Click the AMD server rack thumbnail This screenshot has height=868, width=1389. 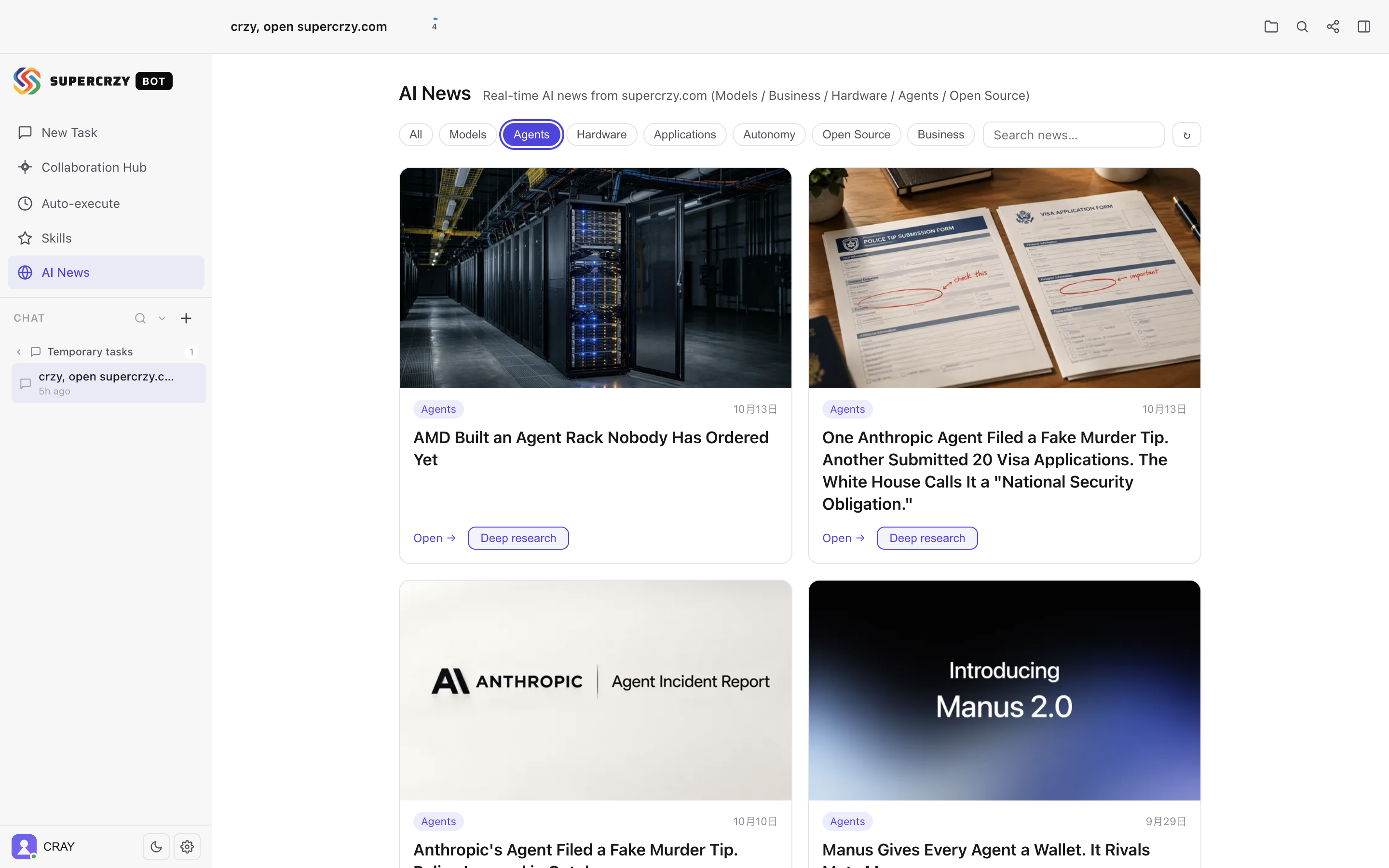[x=595, y=278]
